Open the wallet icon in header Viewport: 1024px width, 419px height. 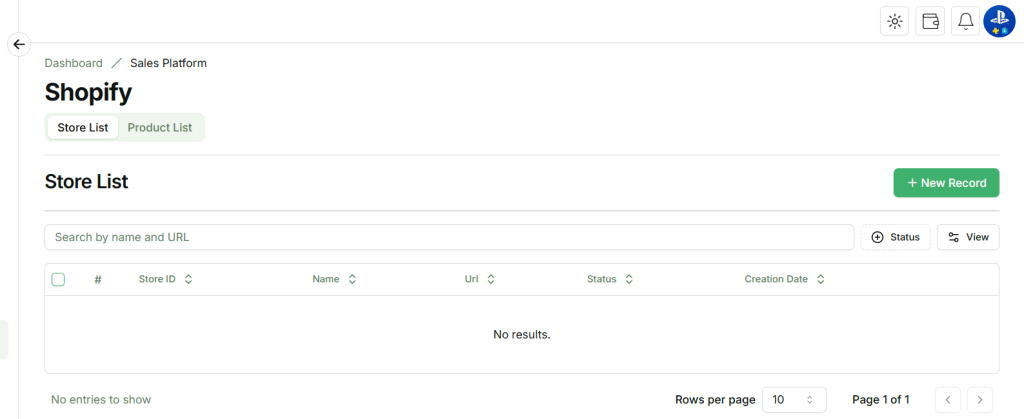point(930,21)
